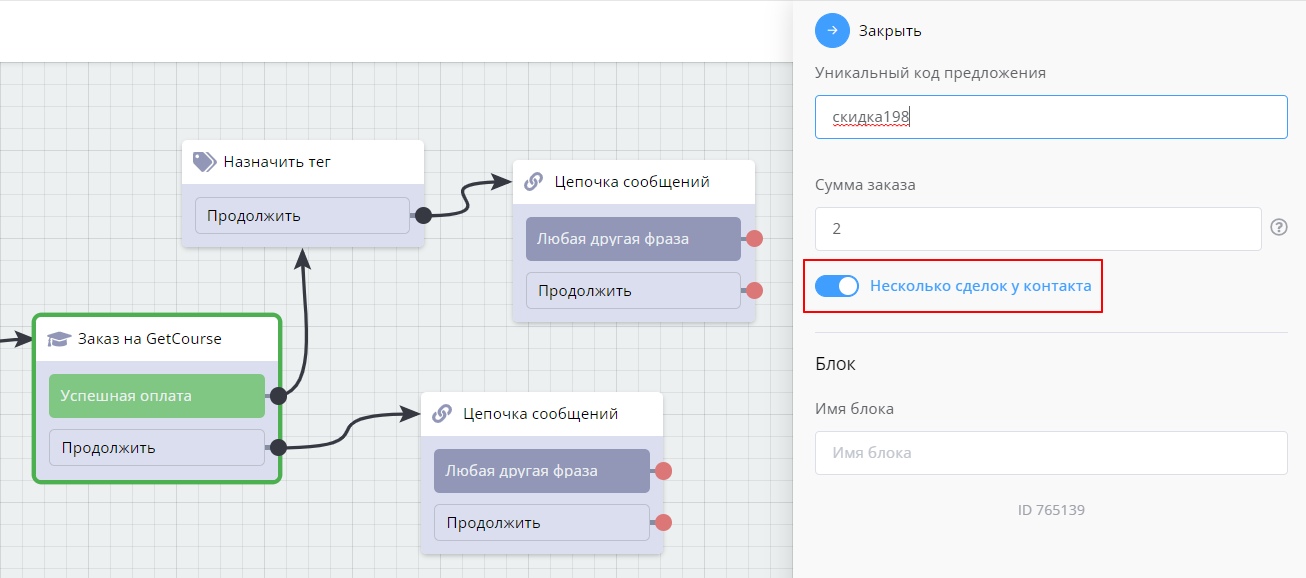1306x578 pixels.
Task: Click the help question mark beside Сумма заказа
Action: click(1278, 227)
